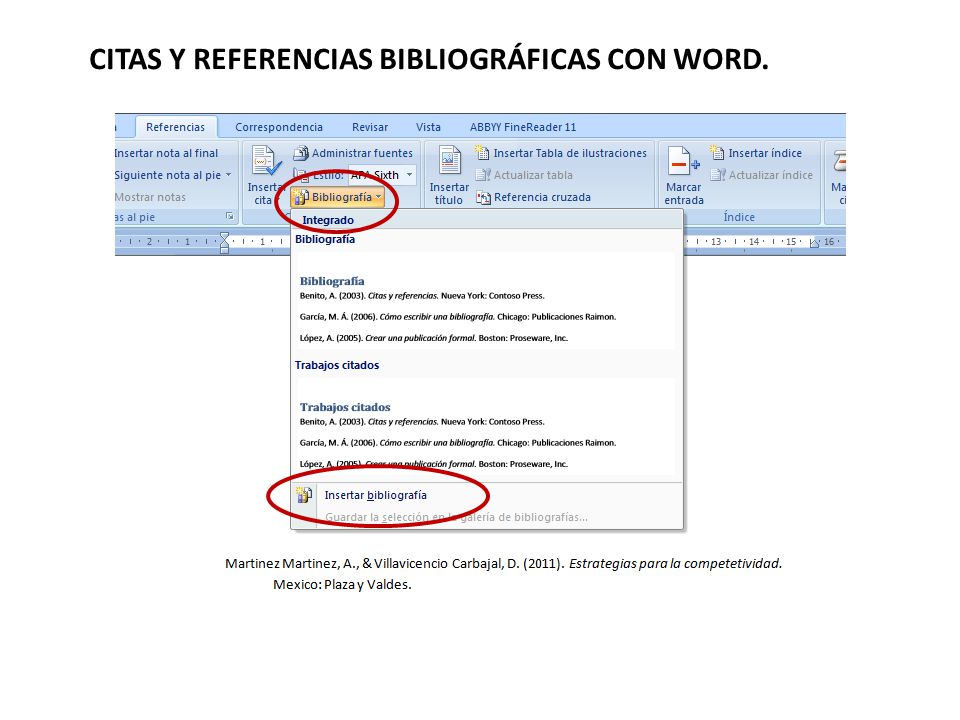Click the Marcar entrada icon
The image size is (960, 720).
(683, 162)
